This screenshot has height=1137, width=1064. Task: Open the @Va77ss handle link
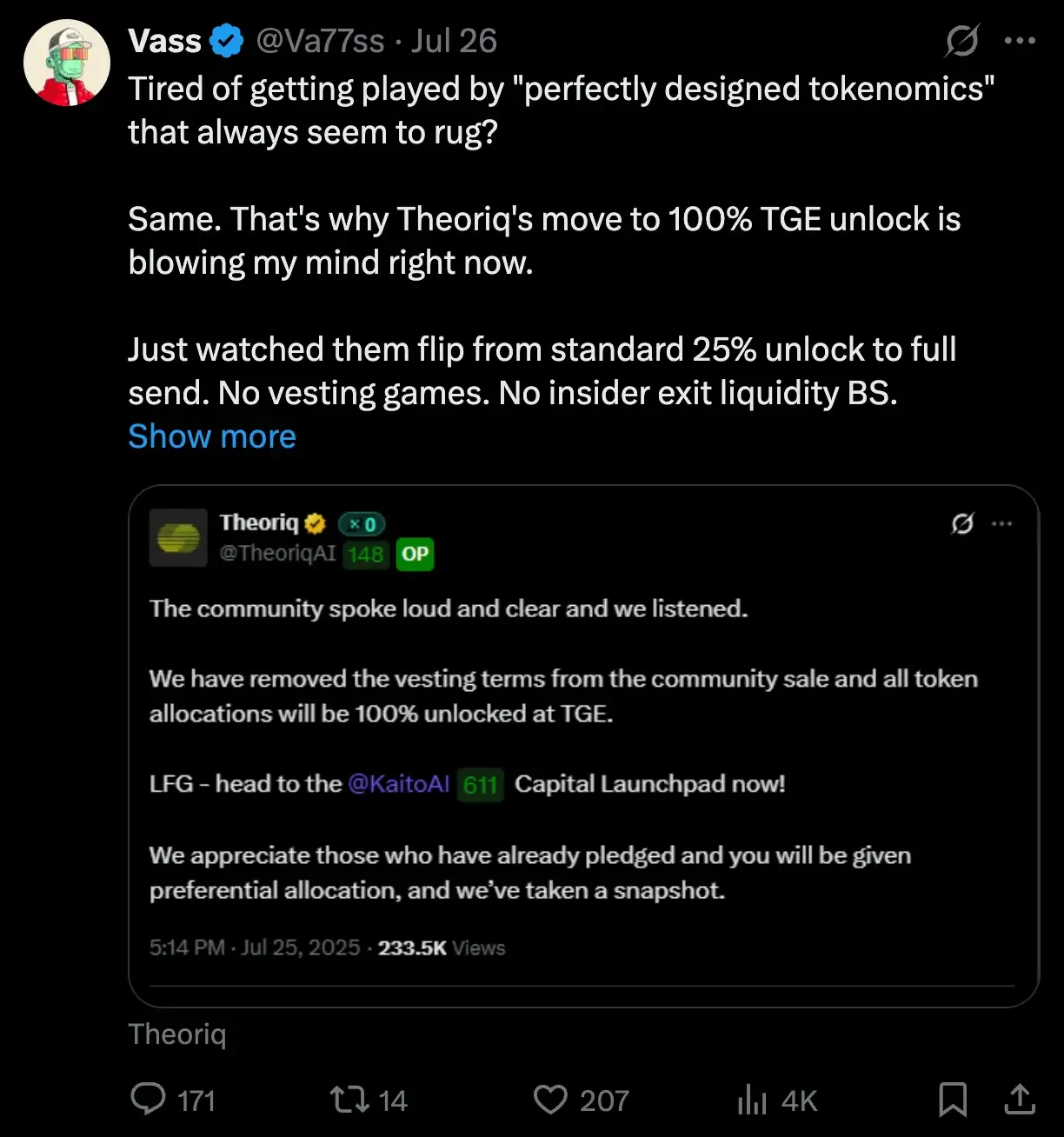(319, 41)
